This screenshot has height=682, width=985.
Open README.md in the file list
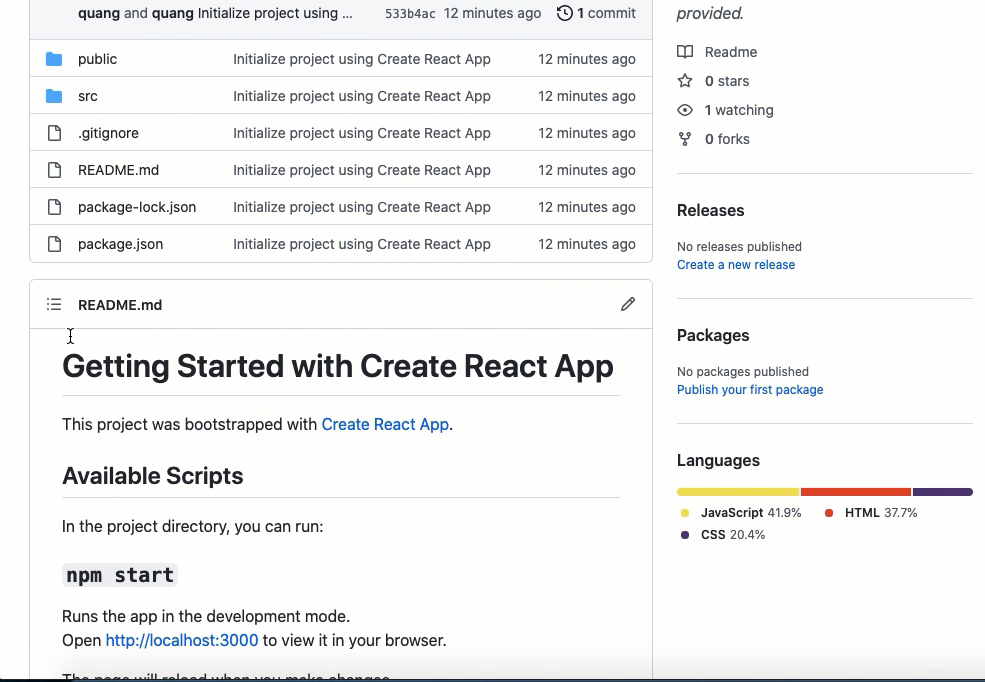[x=118, y=170]
